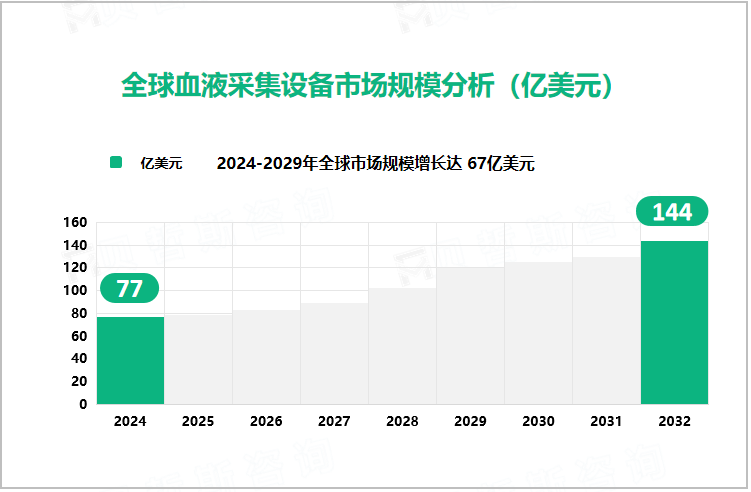Click the x-axis label 2027
The width and height of the screenshot is (751, 492).
point(334,421)
